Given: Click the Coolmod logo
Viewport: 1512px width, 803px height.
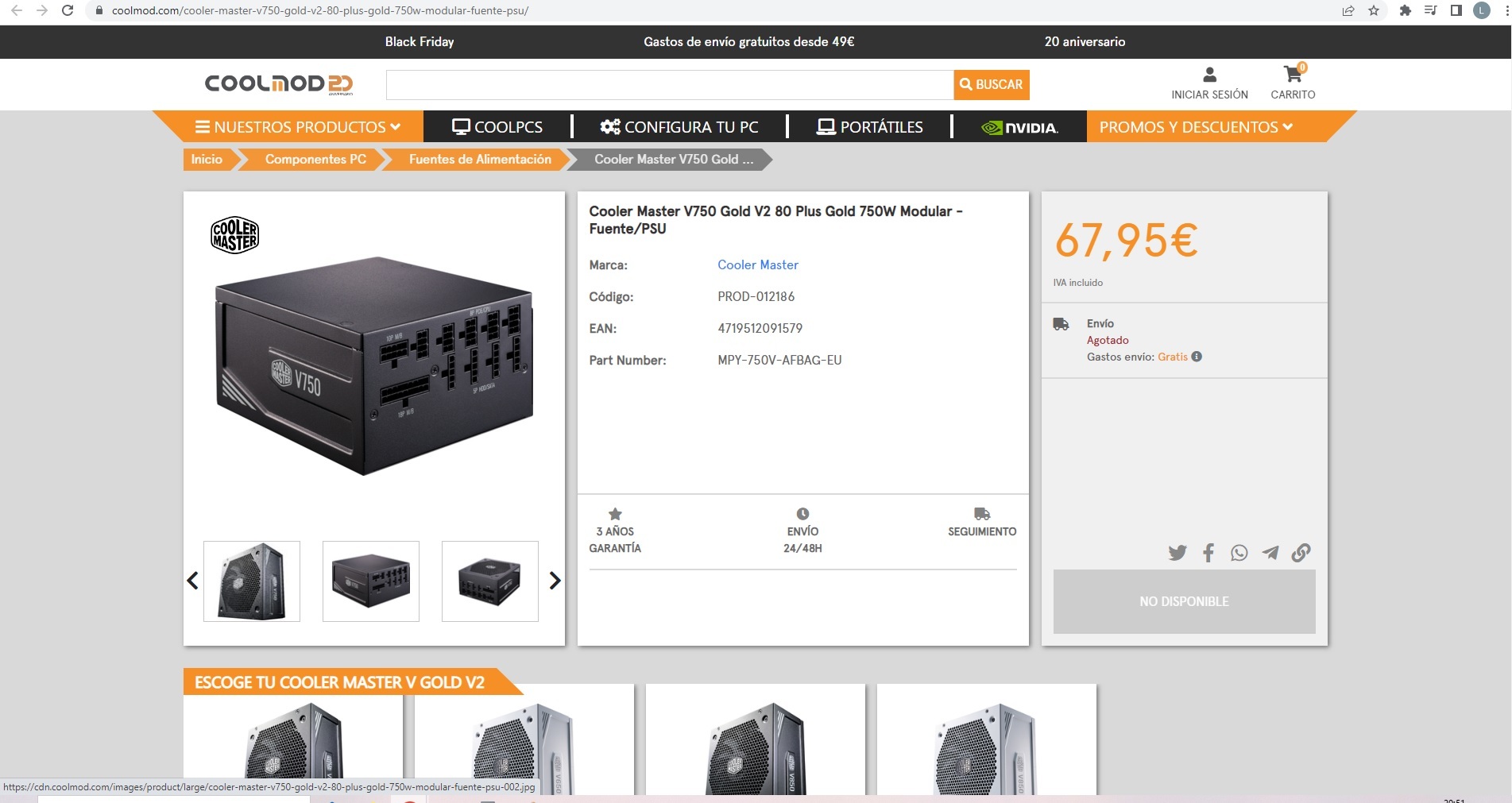Looking at the screenshot, I should [x=279, y=83].
